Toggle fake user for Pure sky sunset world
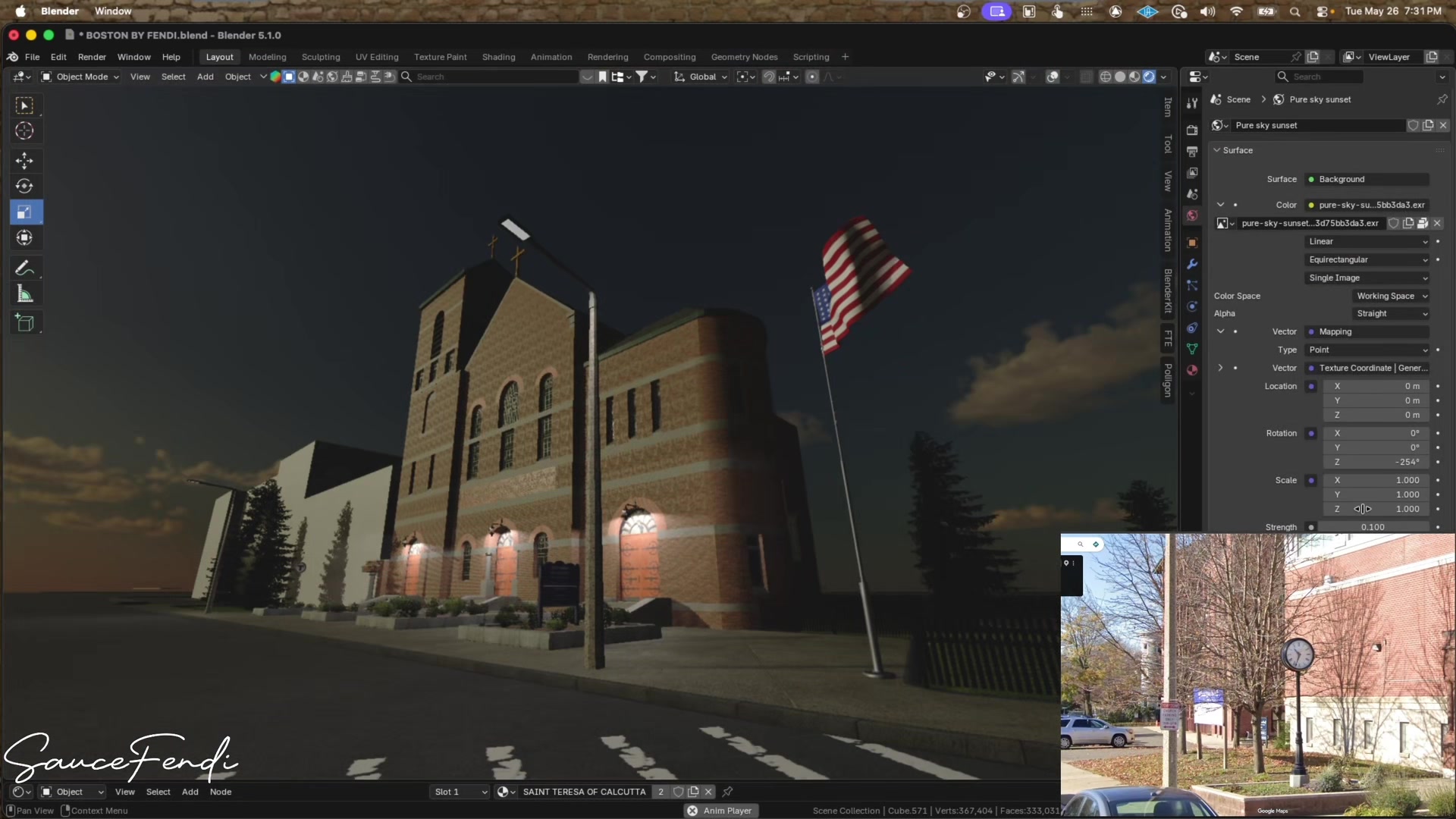The image size is (1456, 819). (x=1413, y=125)
